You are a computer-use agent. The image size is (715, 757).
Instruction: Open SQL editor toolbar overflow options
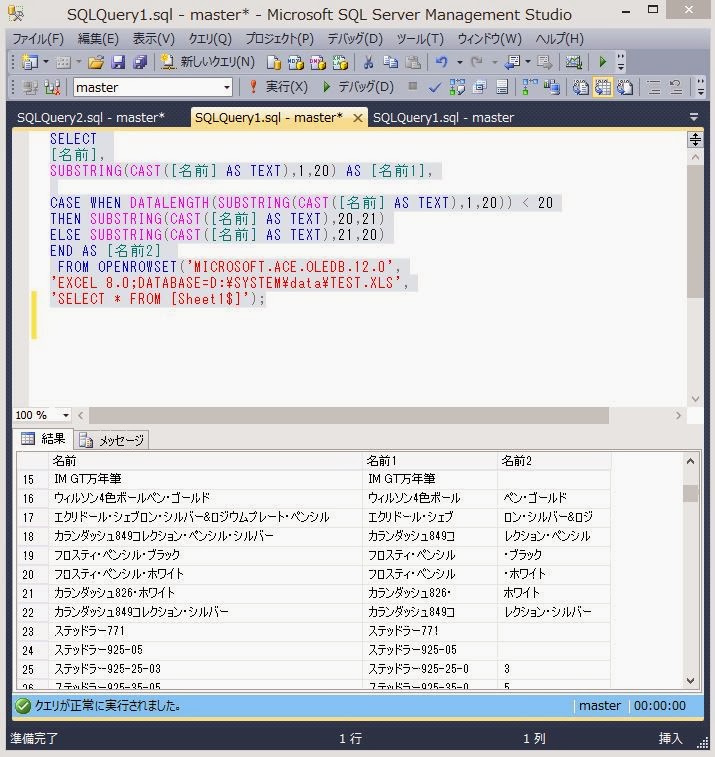(701, 87)
